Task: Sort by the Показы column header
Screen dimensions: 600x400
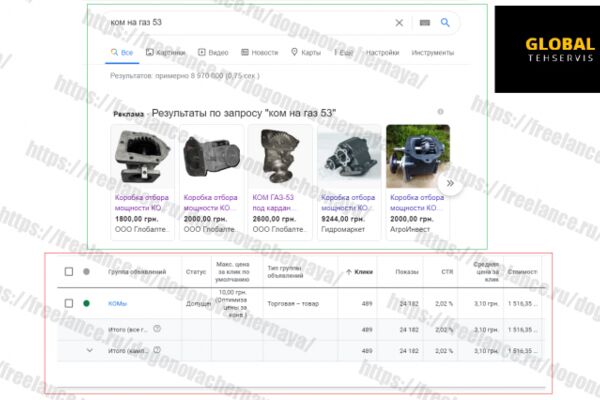Action: 407,272
